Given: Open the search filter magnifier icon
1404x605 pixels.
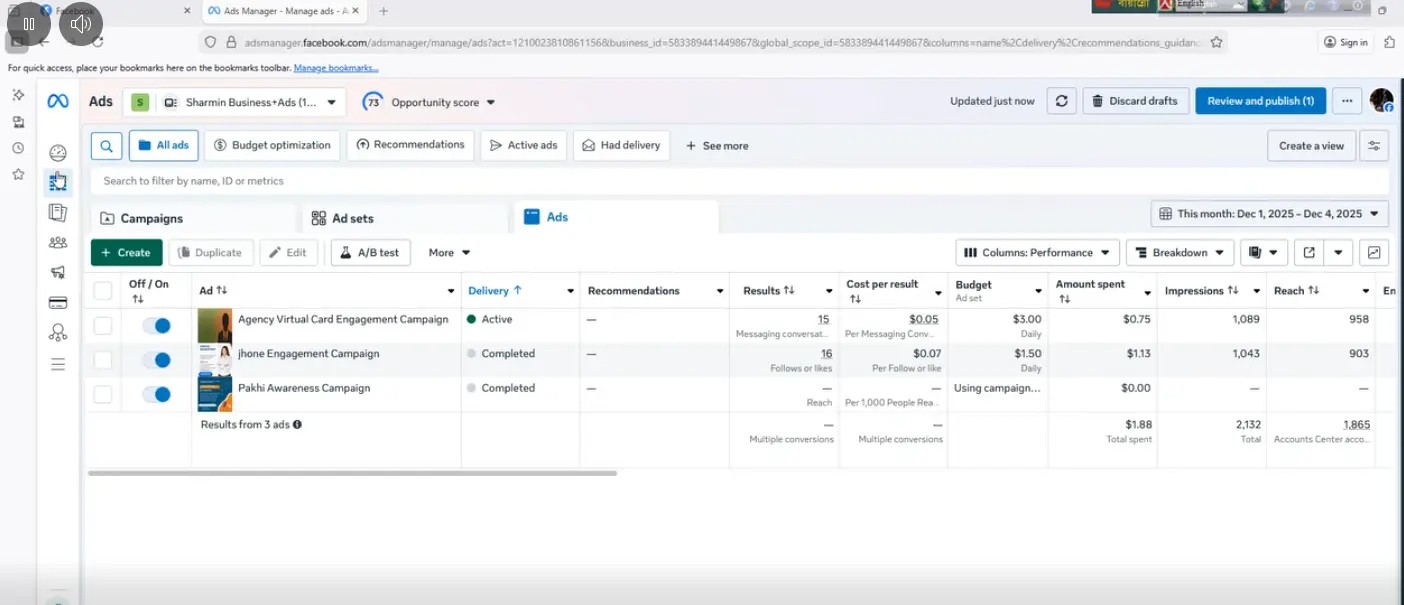Looking at the screenshot, I should click(106, 145).
